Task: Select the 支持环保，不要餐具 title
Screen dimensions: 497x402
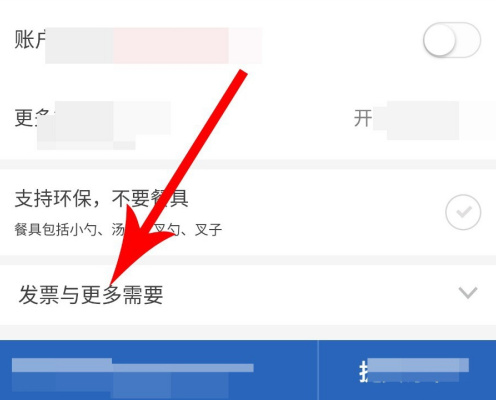Action: [x=102, y=198]
